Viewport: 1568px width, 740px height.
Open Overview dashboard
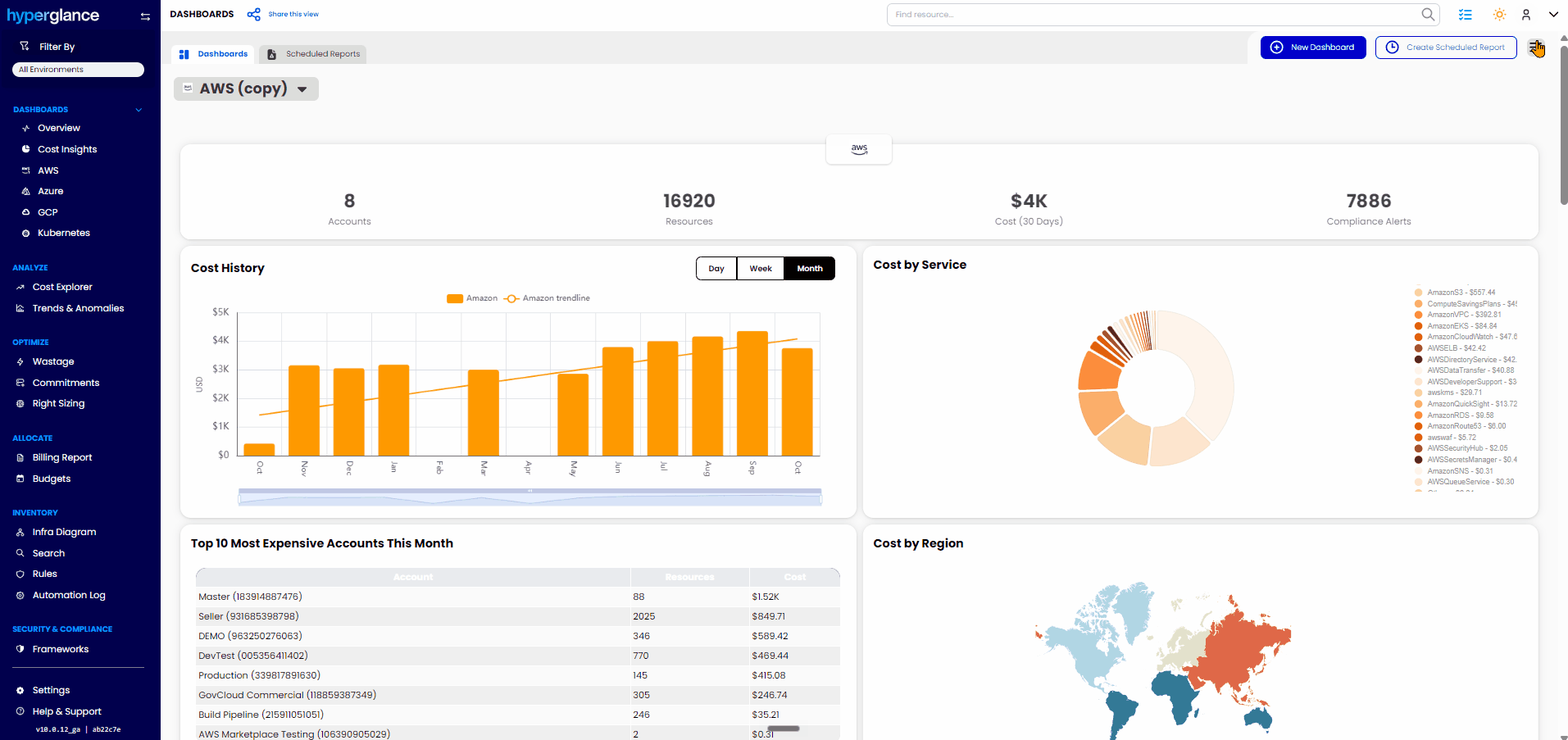coord(59,128)
